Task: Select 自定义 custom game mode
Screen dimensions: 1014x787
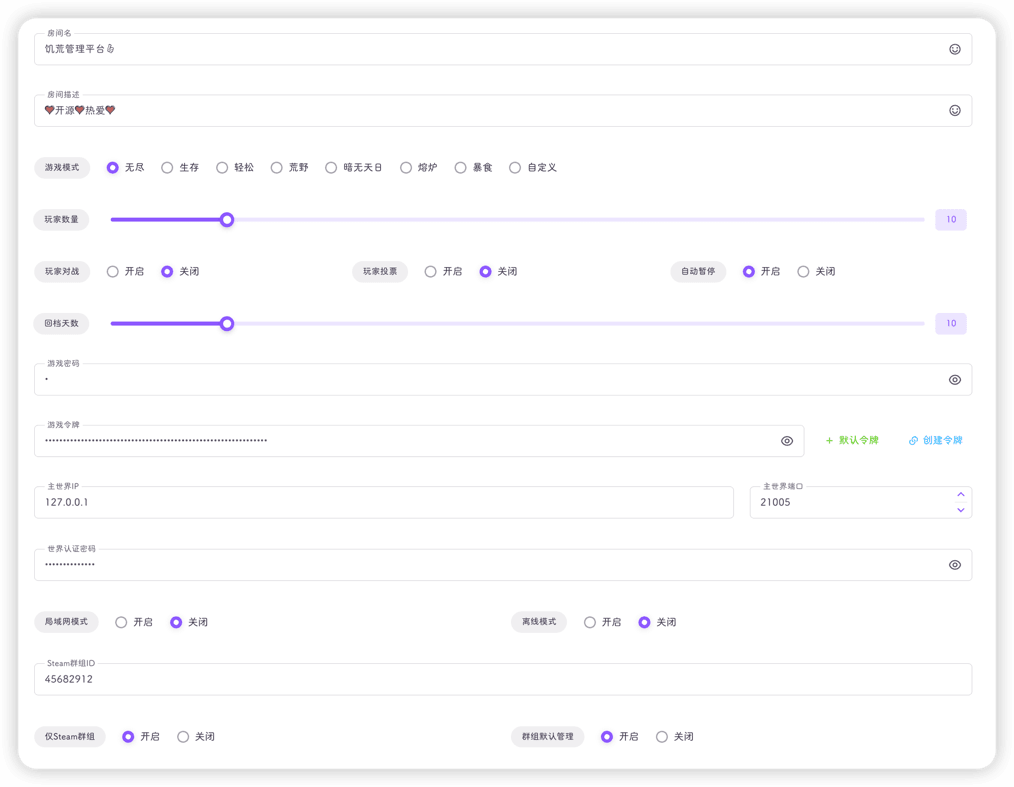Action: pos(515,168)
